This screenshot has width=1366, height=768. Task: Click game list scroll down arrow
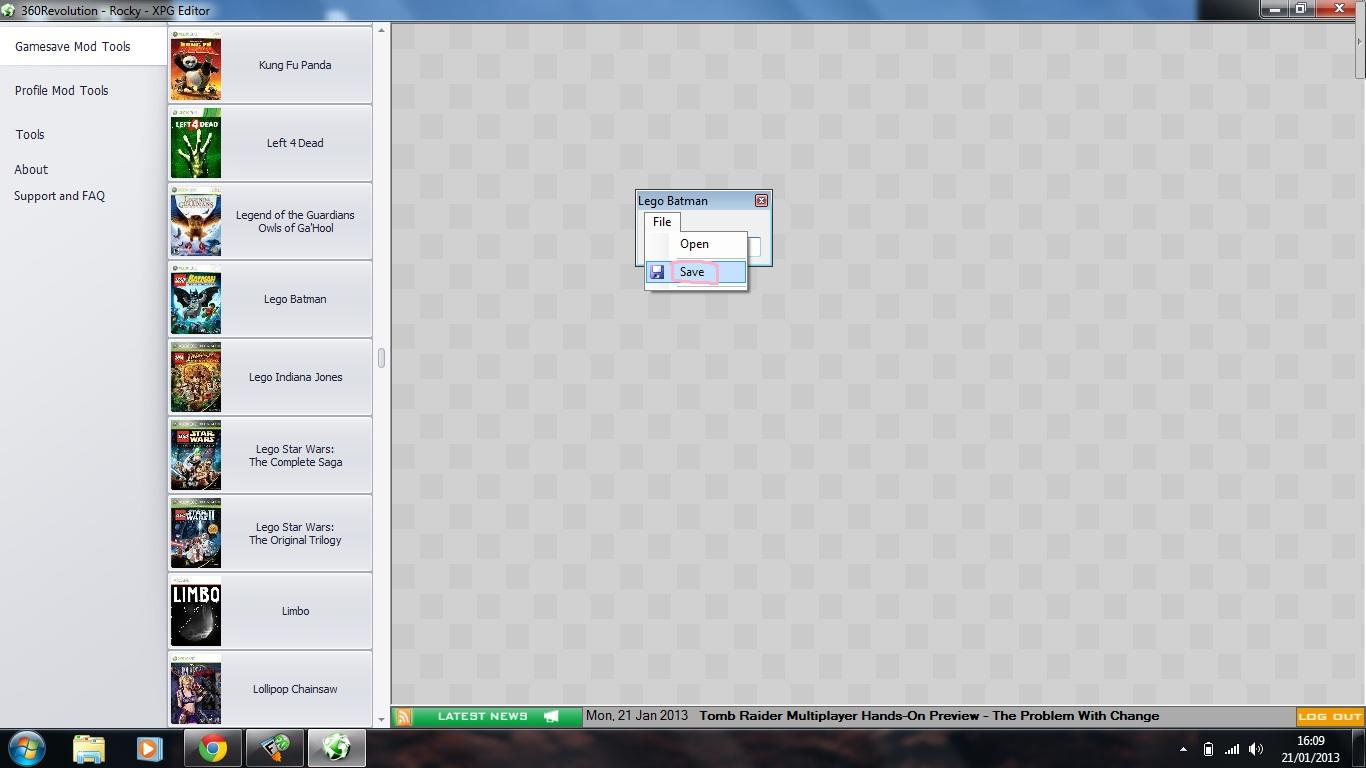[381, 717]
